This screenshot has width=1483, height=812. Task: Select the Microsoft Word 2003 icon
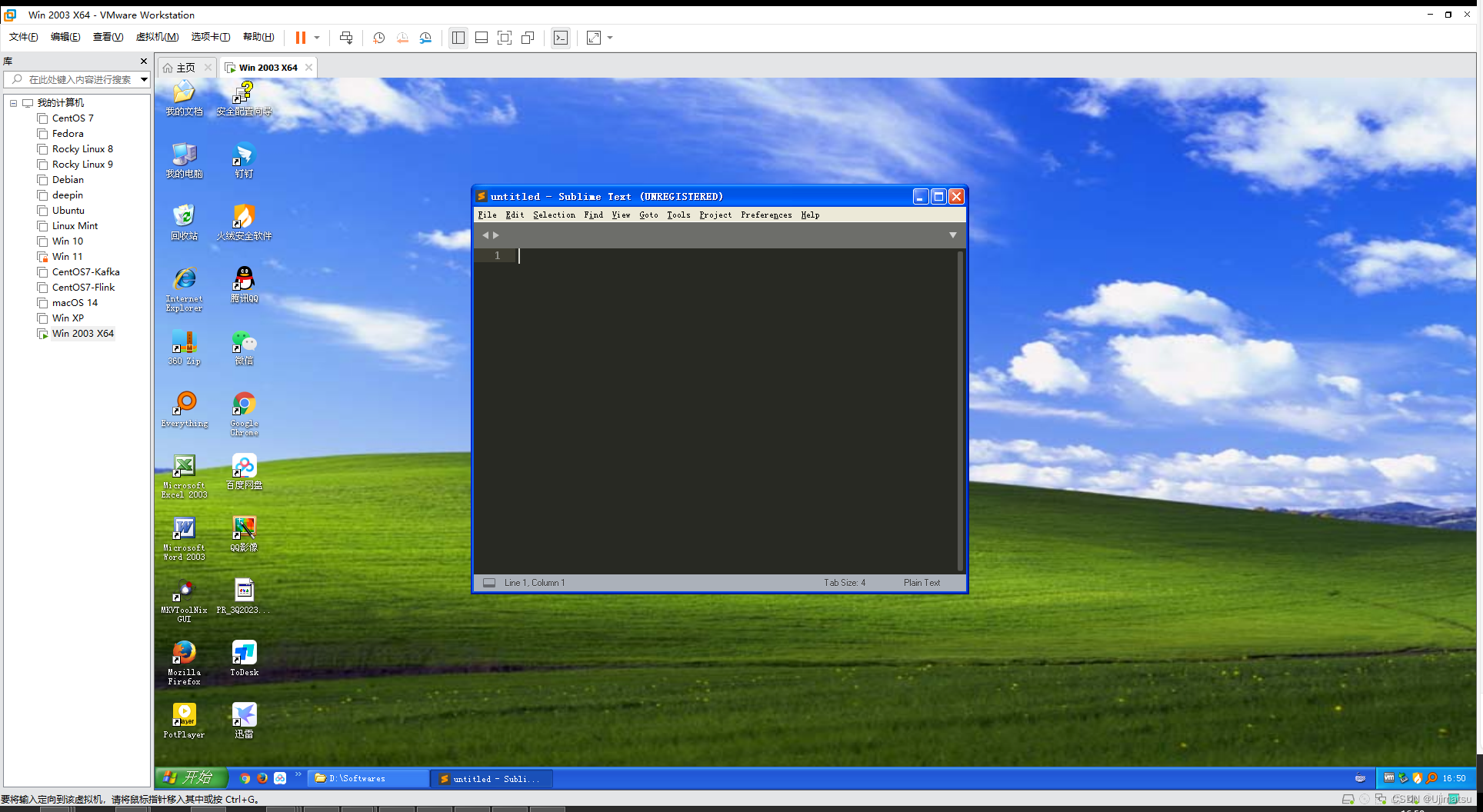[x=184, y=538]
